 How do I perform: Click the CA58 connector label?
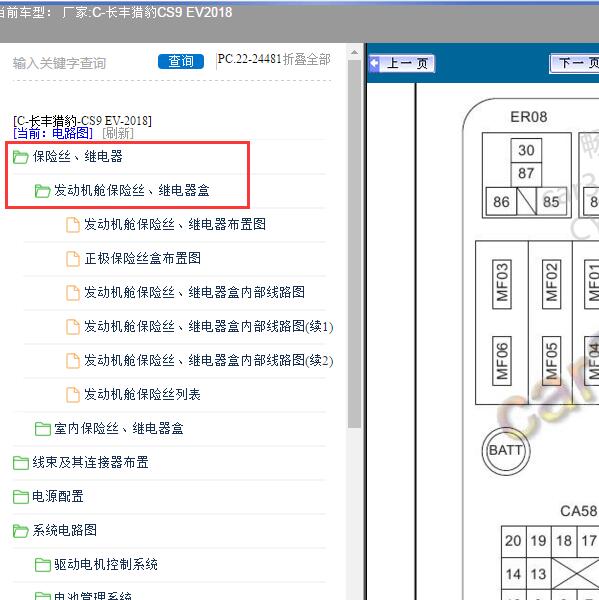point(578,511)
